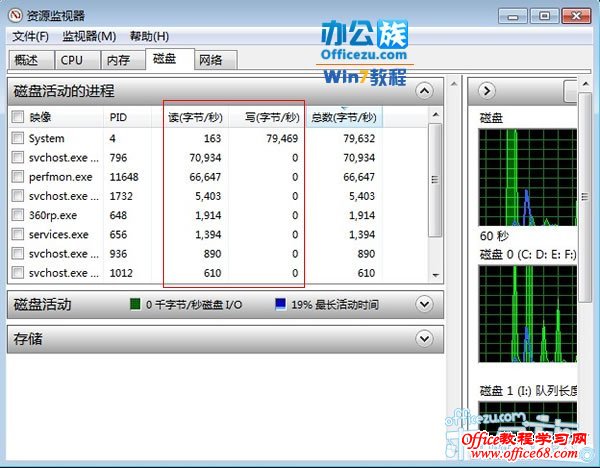Expand the 存储 section chevron
Image resolution: width=600 pixels, height=468 pixels.
(x=424, y=339)
